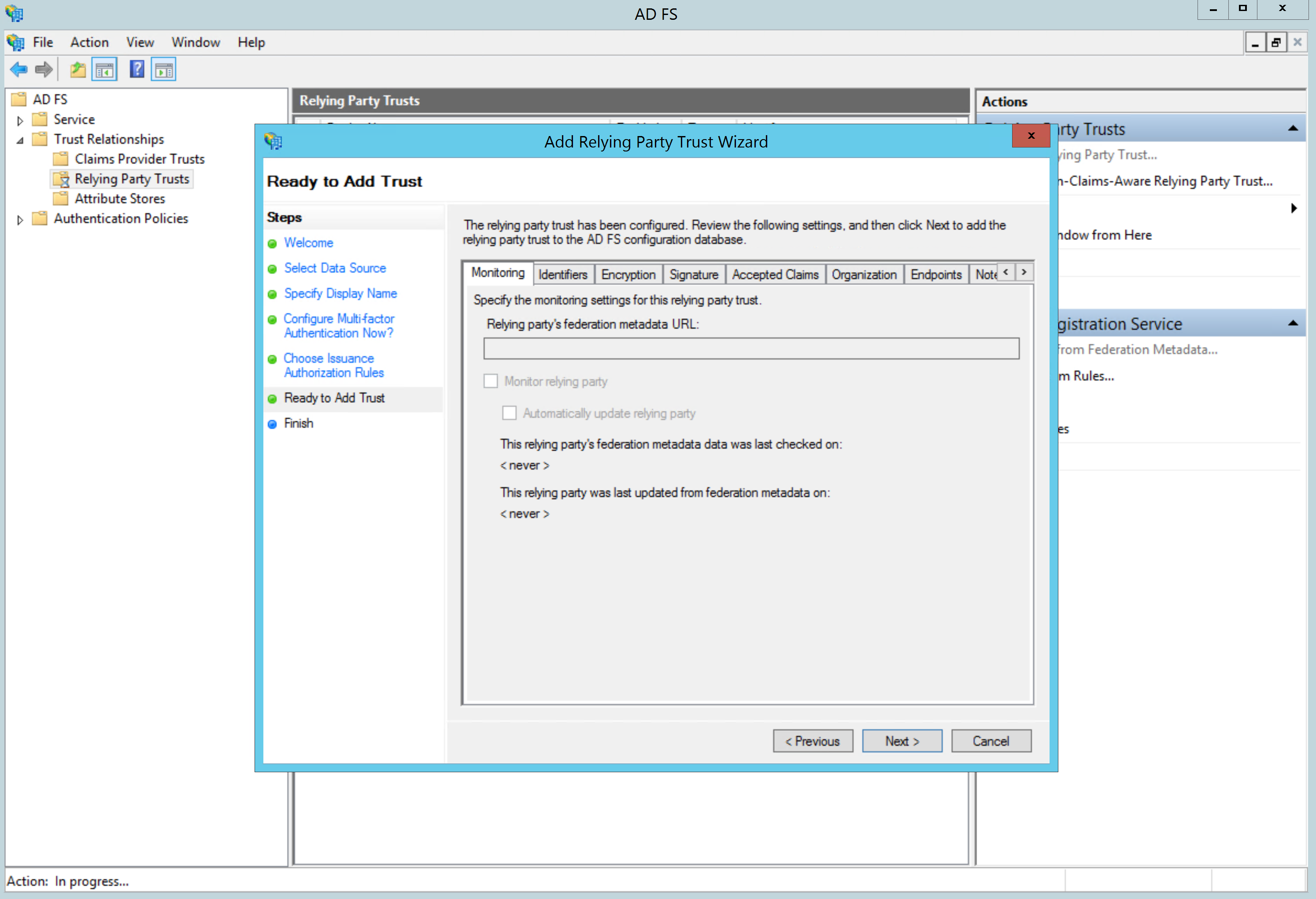Click the Authentication Policies folder icon

point(39,218)
